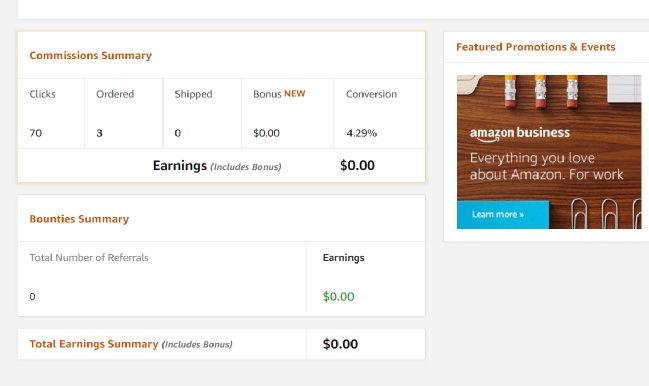Screen dimensions: 649x386
Task: Open the Amazon Business promotion banner image
Action: tap(549, 152)
